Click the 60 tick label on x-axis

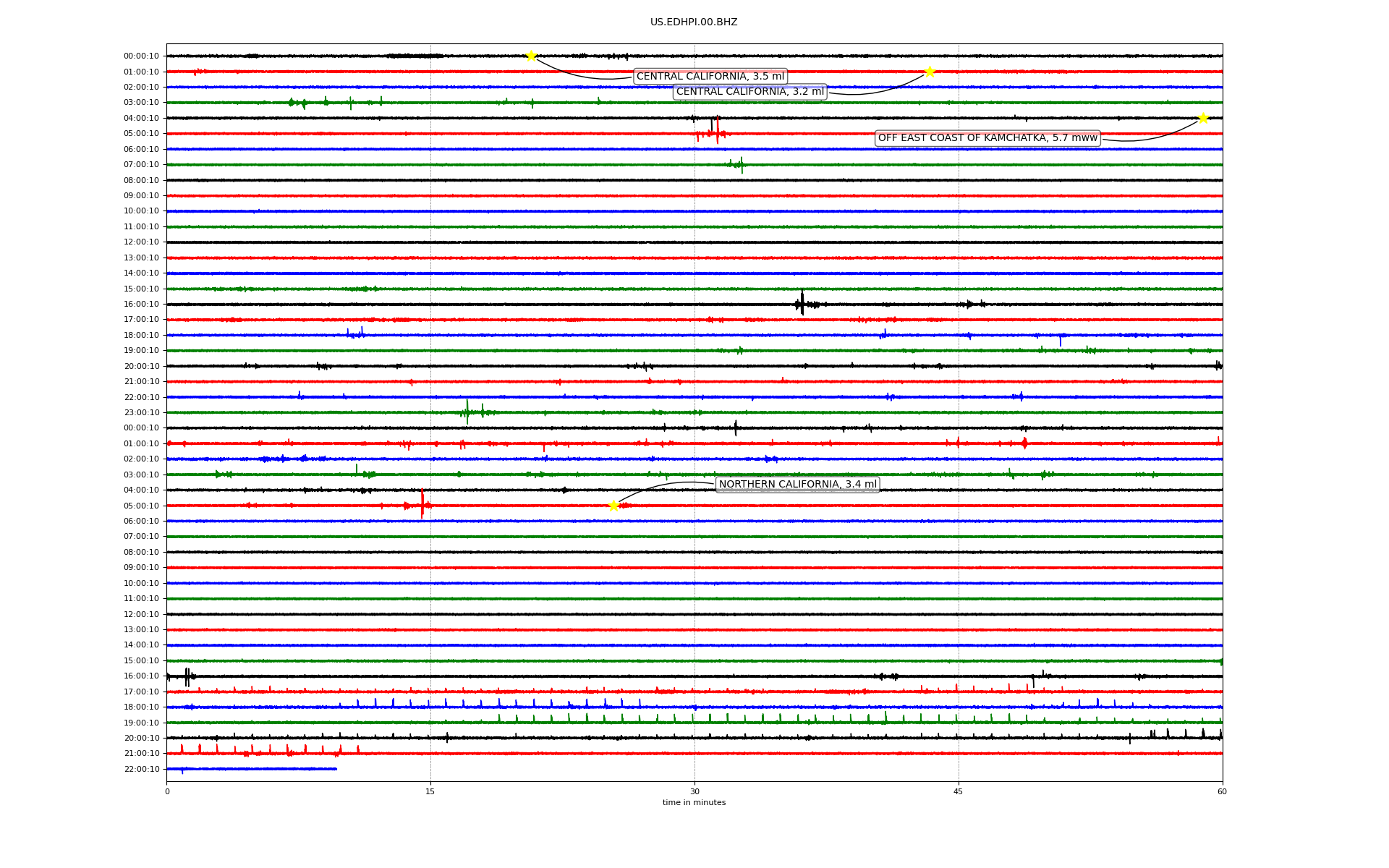pyautogui.click(x=1222, y=791)
